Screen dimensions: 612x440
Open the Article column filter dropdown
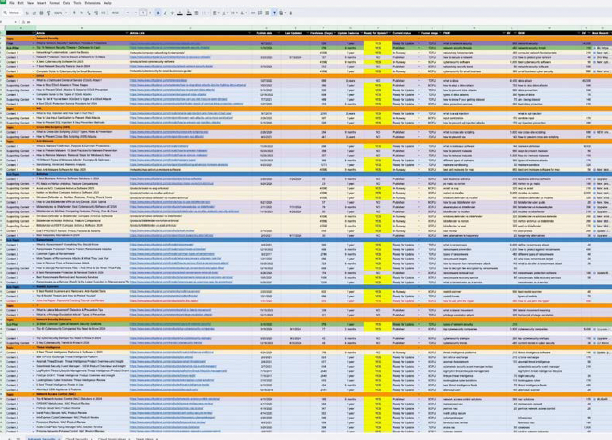pyautogui.click(x=124, y=33)
